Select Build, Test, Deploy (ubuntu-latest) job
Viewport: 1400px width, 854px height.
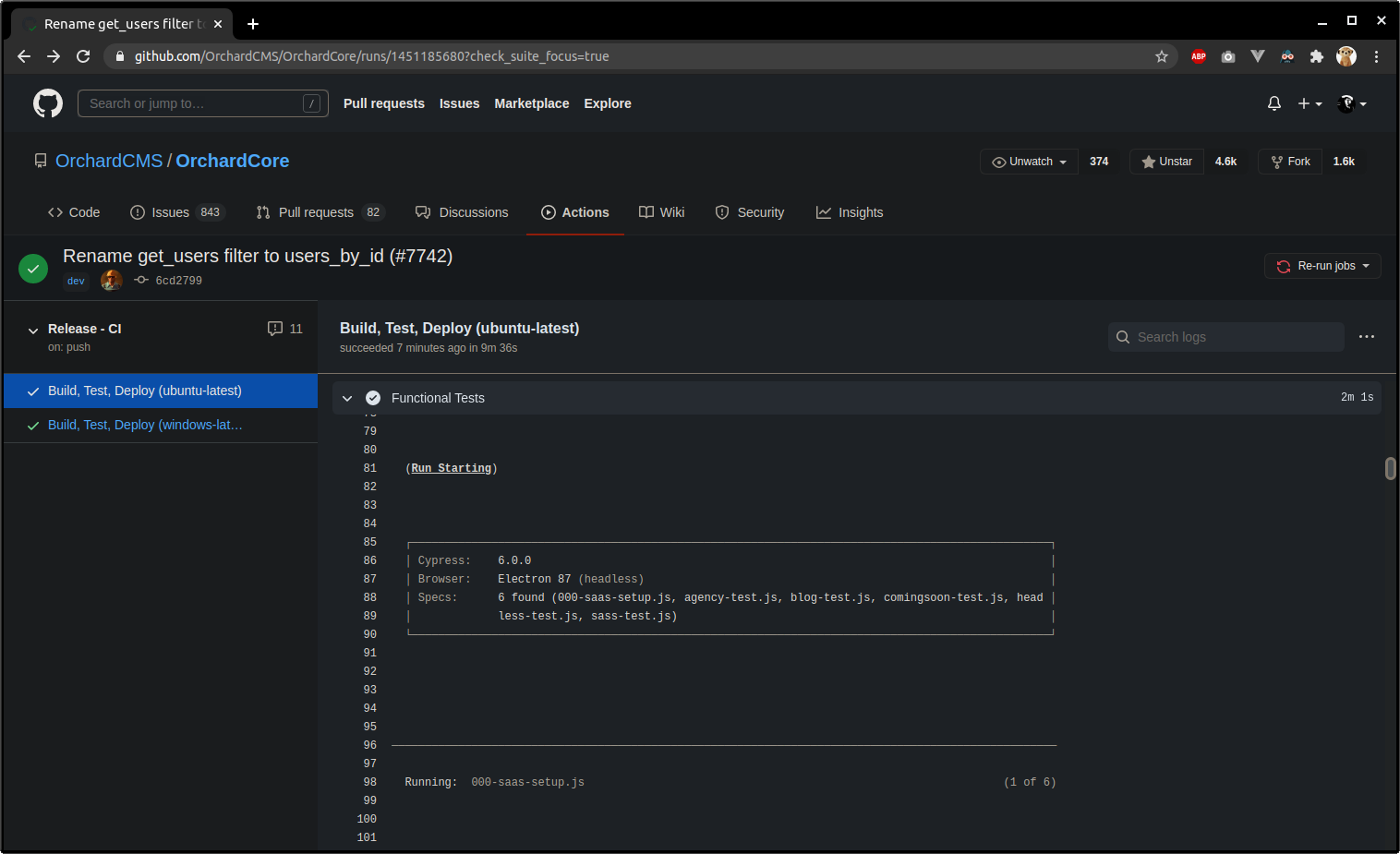tap(161, 391)
